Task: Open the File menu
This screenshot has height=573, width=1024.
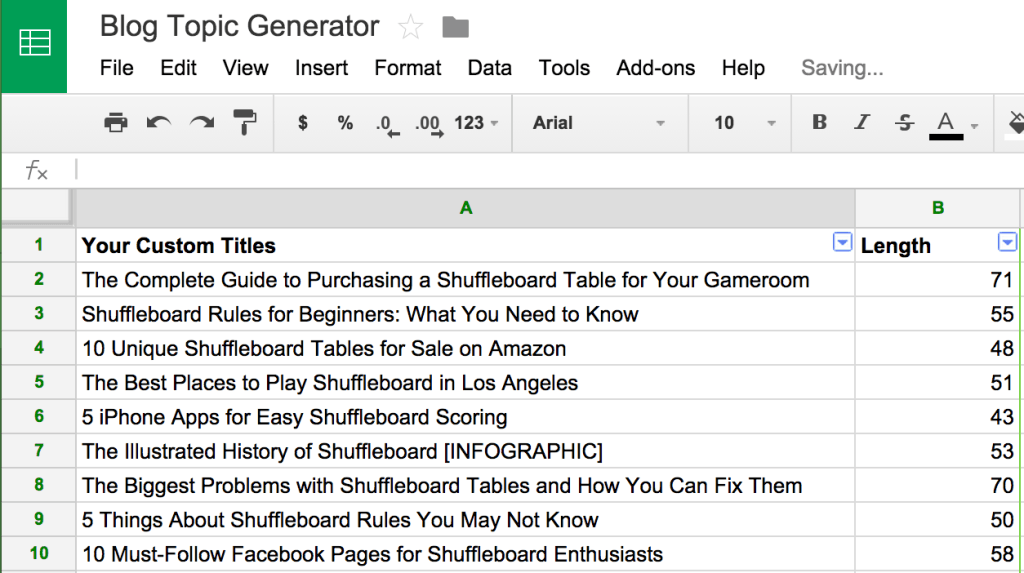Action: pyautogui.click(x=116, y=68)
